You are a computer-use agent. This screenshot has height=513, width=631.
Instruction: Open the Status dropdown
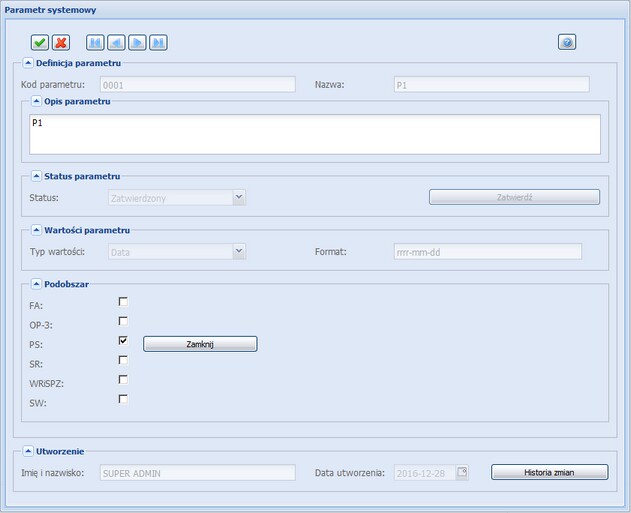(x=239, y=197)
